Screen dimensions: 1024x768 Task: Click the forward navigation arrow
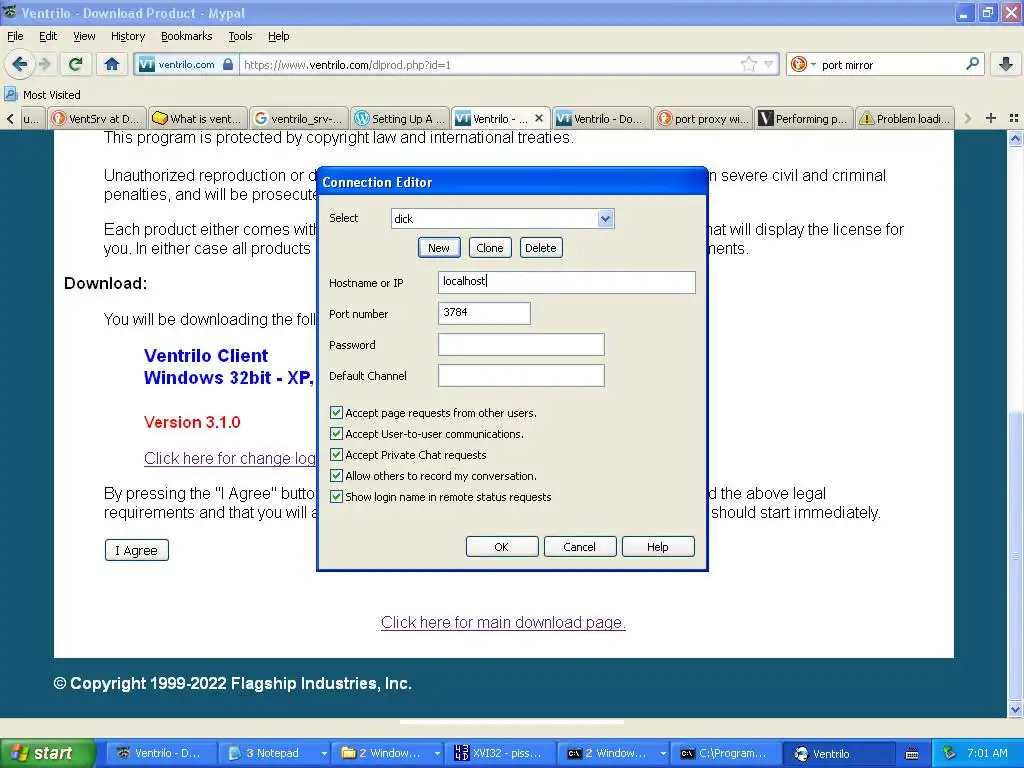(44, 64)
